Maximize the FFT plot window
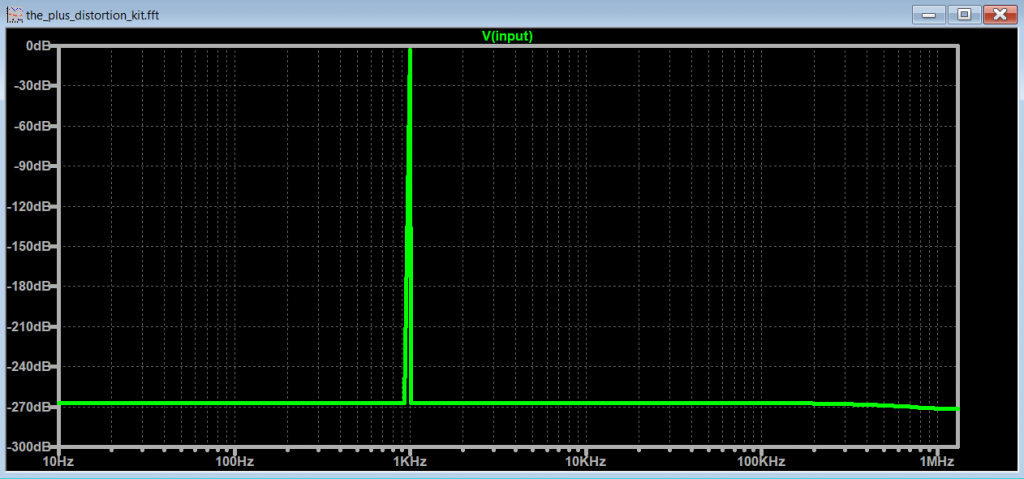The height and width of the screenshot is (479, 1024). click(x=963, y=14)
